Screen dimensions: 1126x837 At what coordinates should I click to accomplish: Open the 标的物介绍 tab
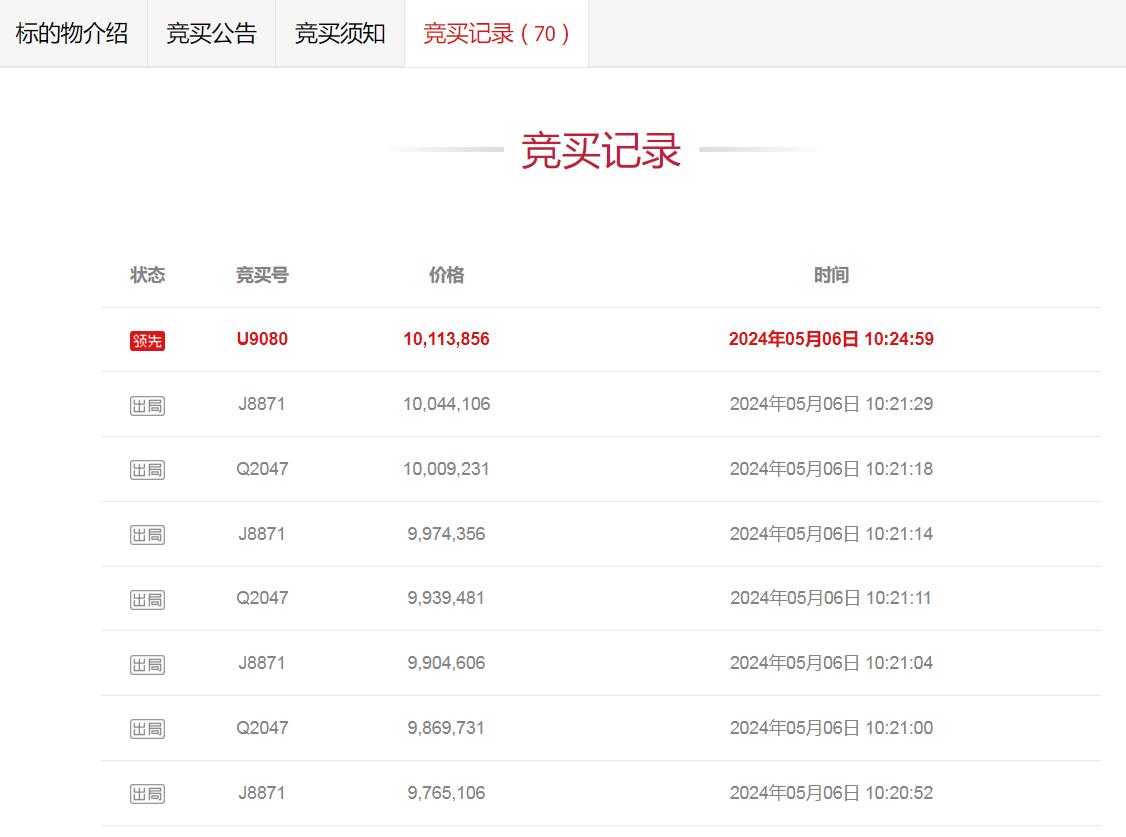(72, 34)
